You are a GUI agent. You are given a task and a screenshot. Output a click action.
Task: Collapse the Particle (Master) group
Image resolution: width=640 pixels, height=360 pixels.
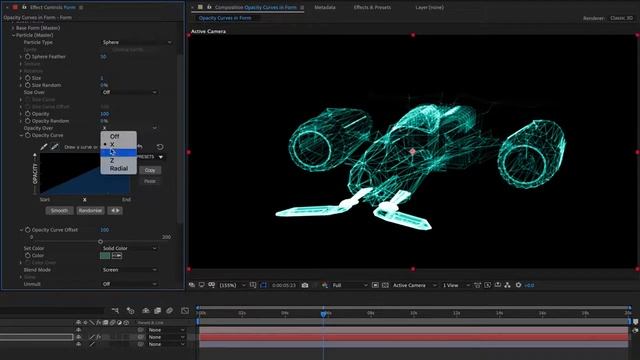pos(13,36)
